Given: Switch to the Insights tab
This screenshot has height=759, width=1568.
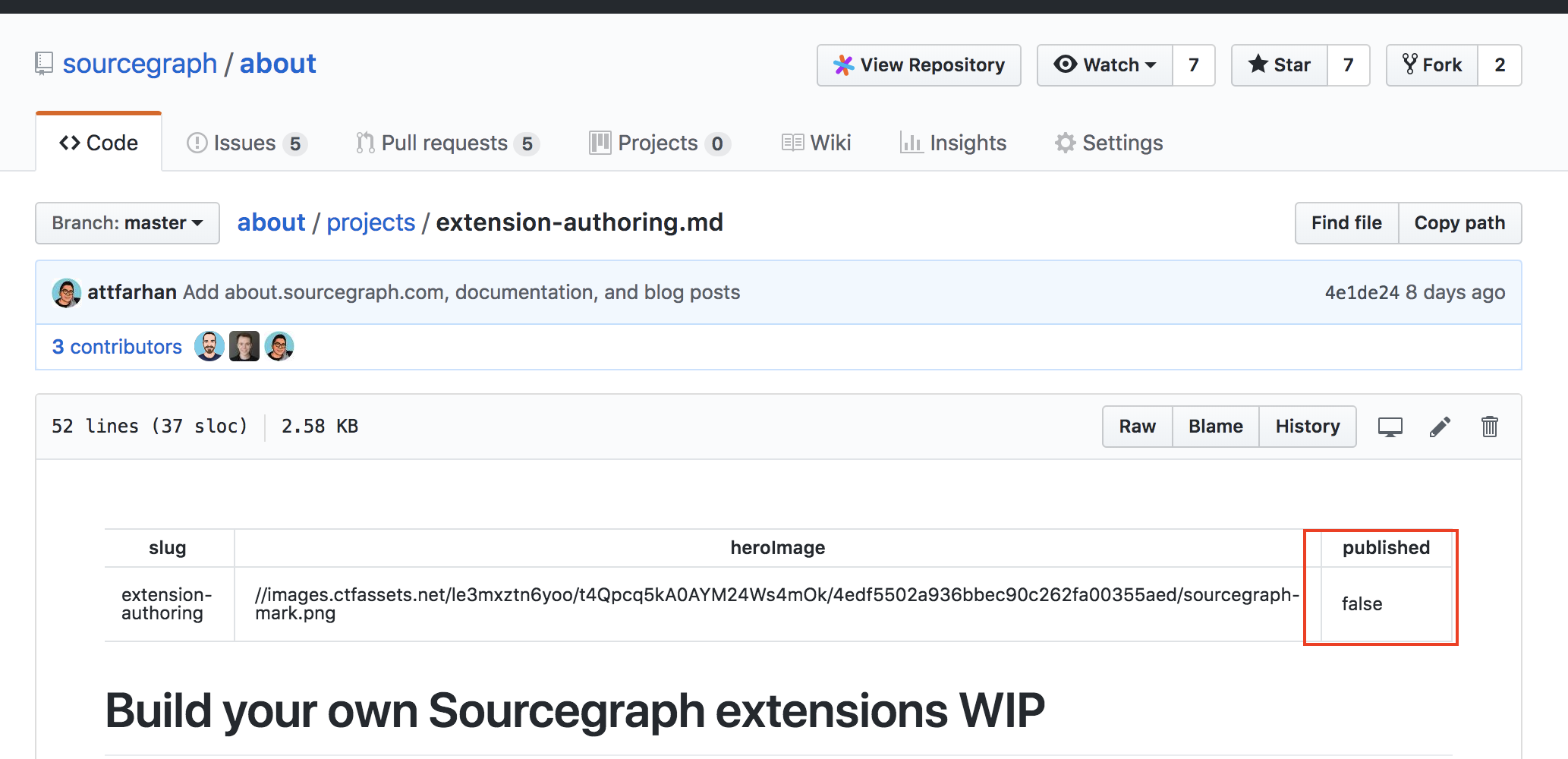Looking at the screenshot, I should 953,143.
